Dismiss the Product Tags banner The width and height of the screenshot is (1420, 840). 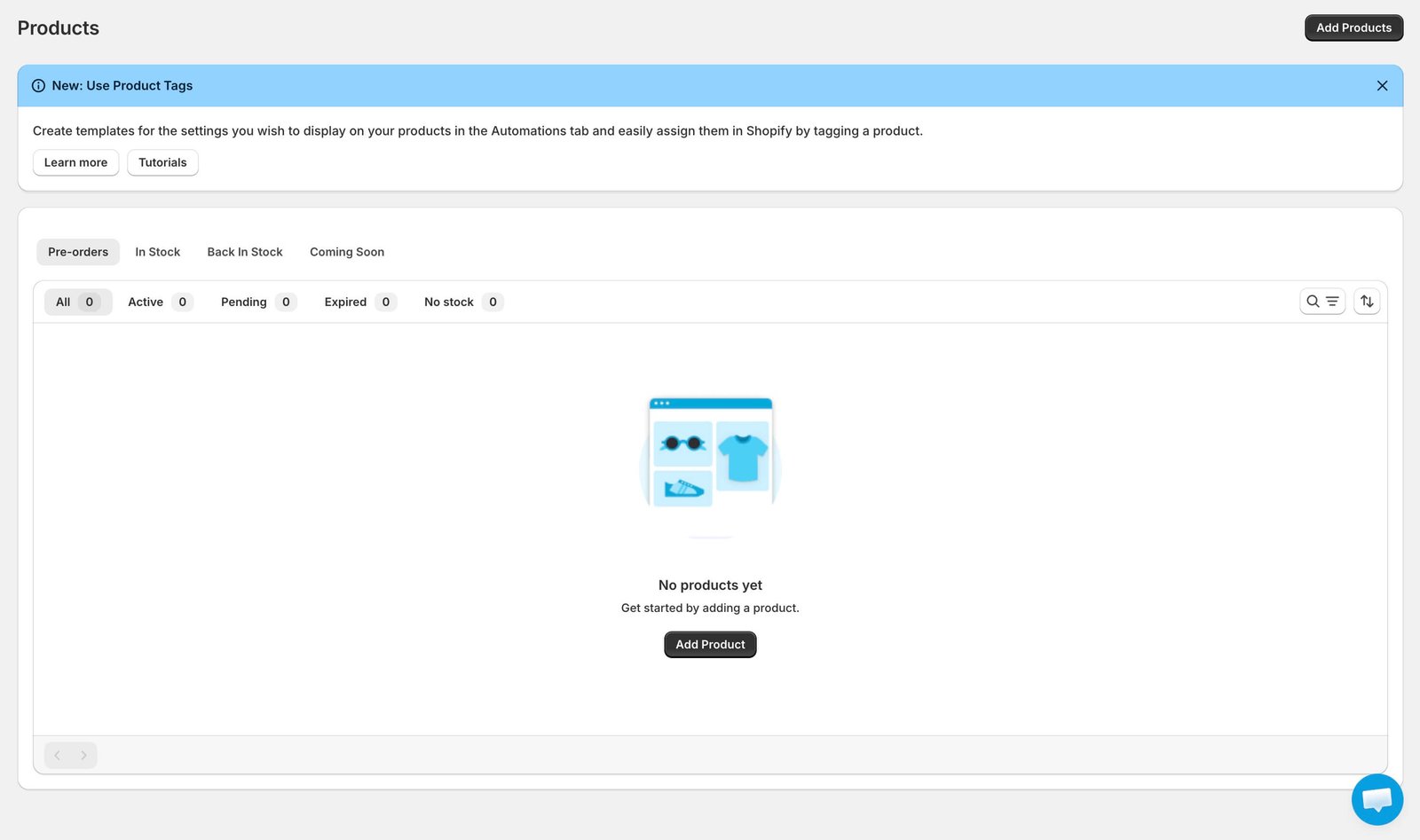[1382, 86]
